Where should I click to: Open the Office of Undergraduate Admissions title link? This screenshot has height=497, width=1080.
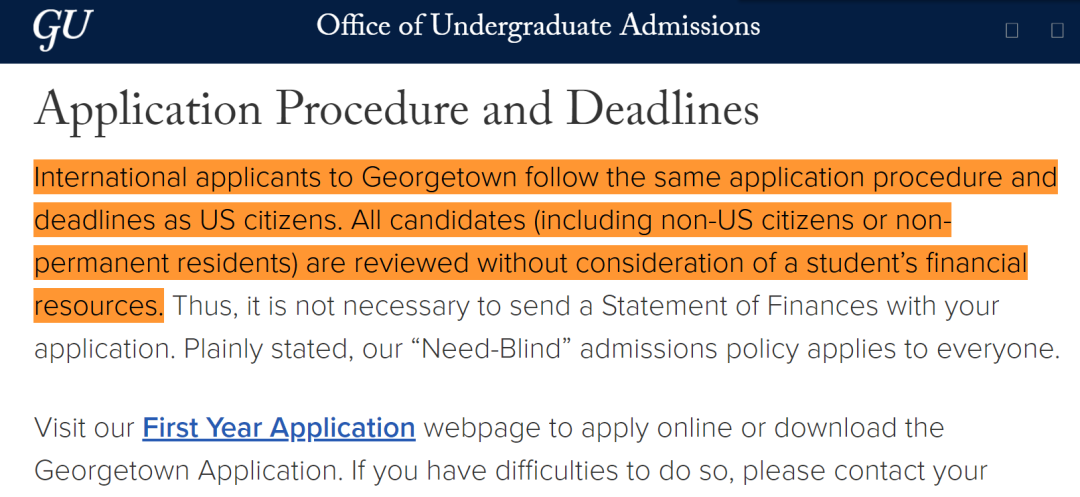(539, 26)
